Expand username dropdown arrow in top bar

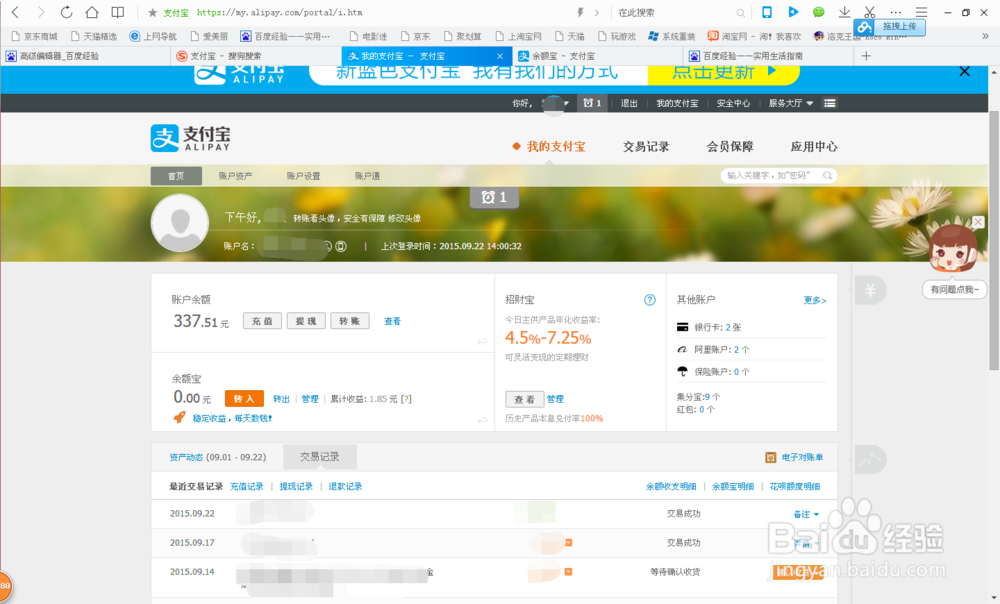(x=566, y=103)
